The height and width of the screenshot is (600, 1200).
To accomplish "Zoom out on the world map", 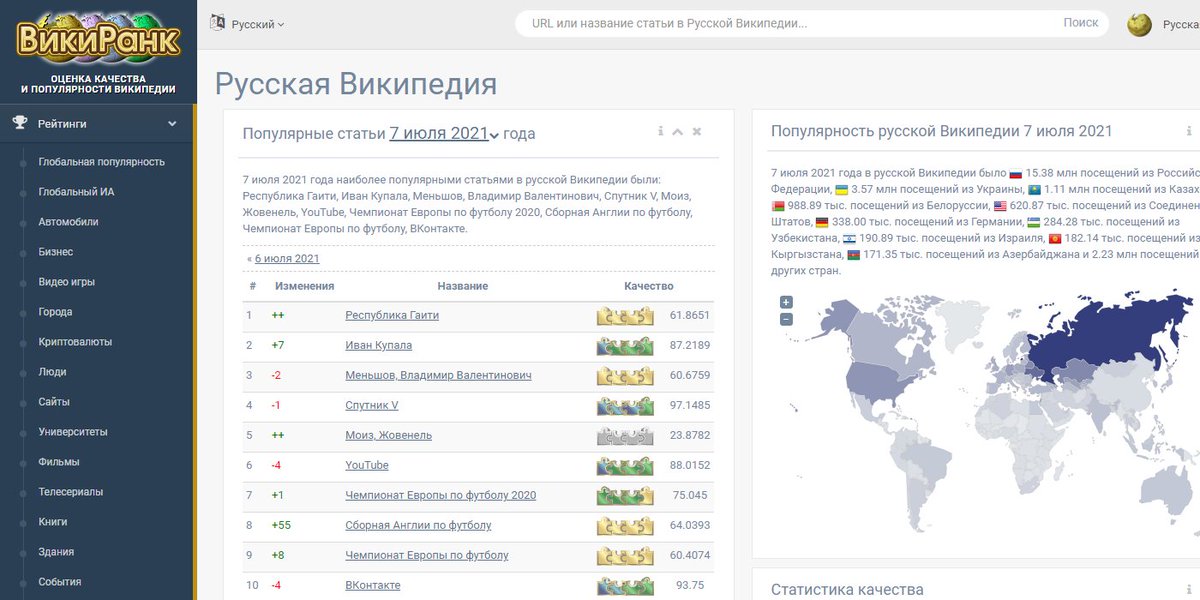I will pyautogui.click(x=786, y=319).
